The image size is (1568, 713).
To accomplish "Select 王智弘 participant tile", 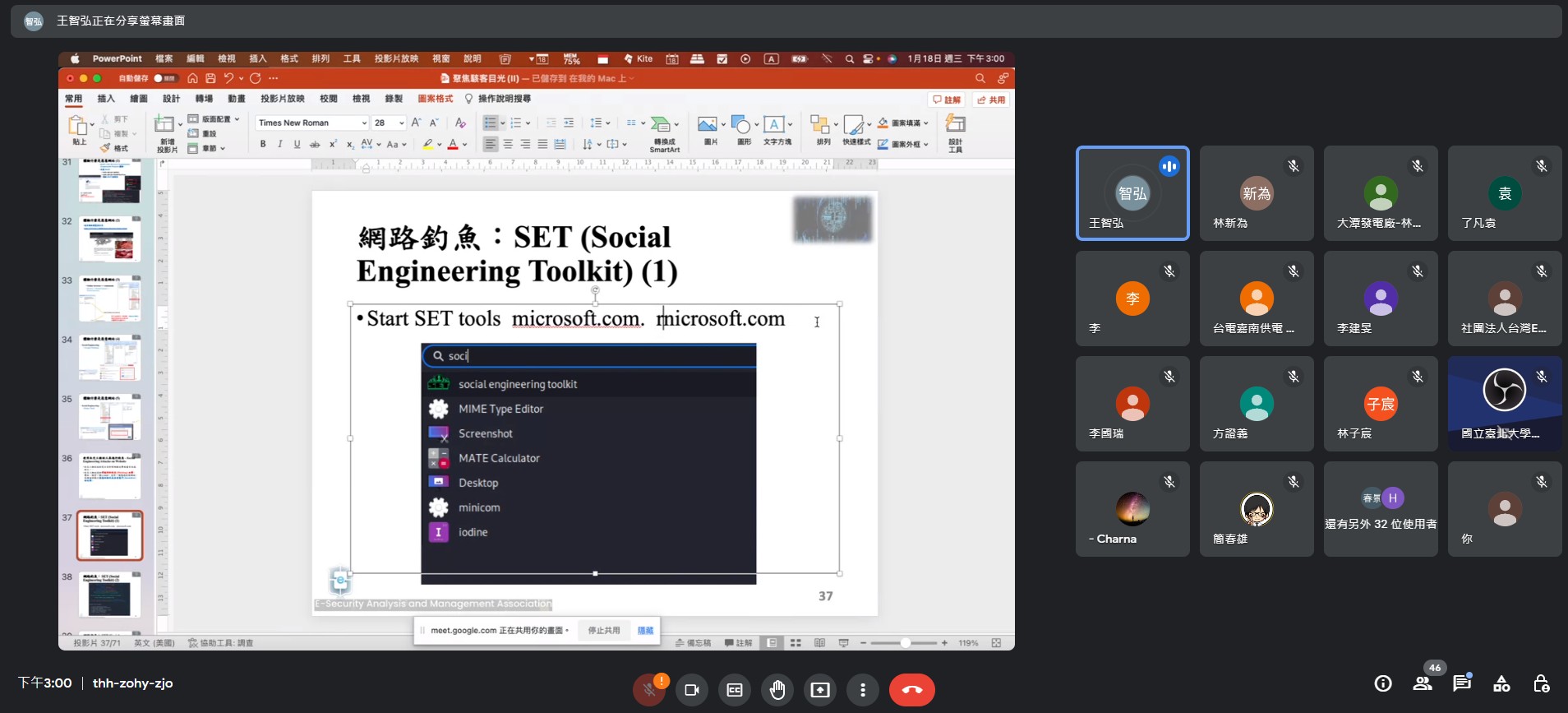I will coord(1132,193).
